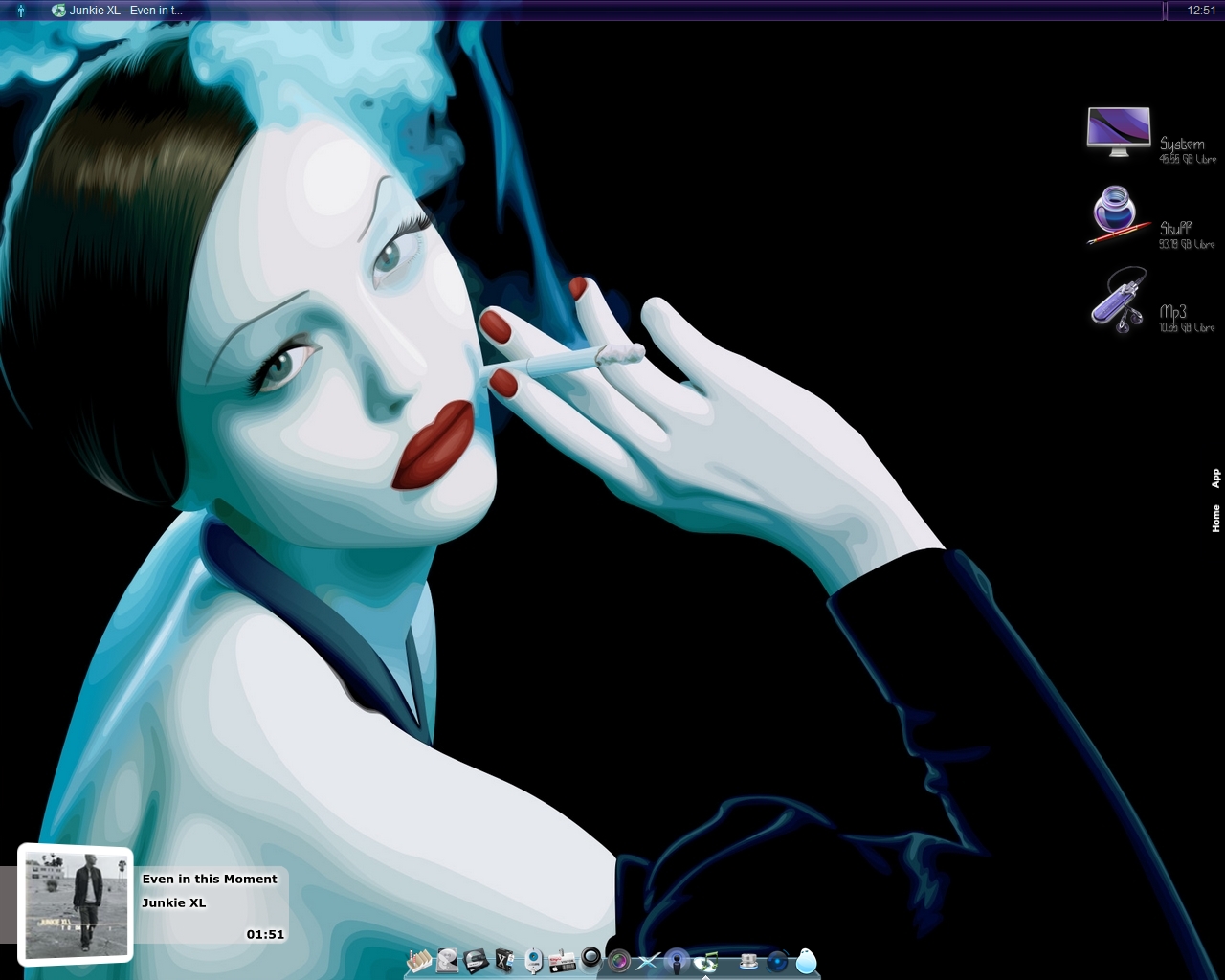Open the Home side tab

pos(1215,519)
